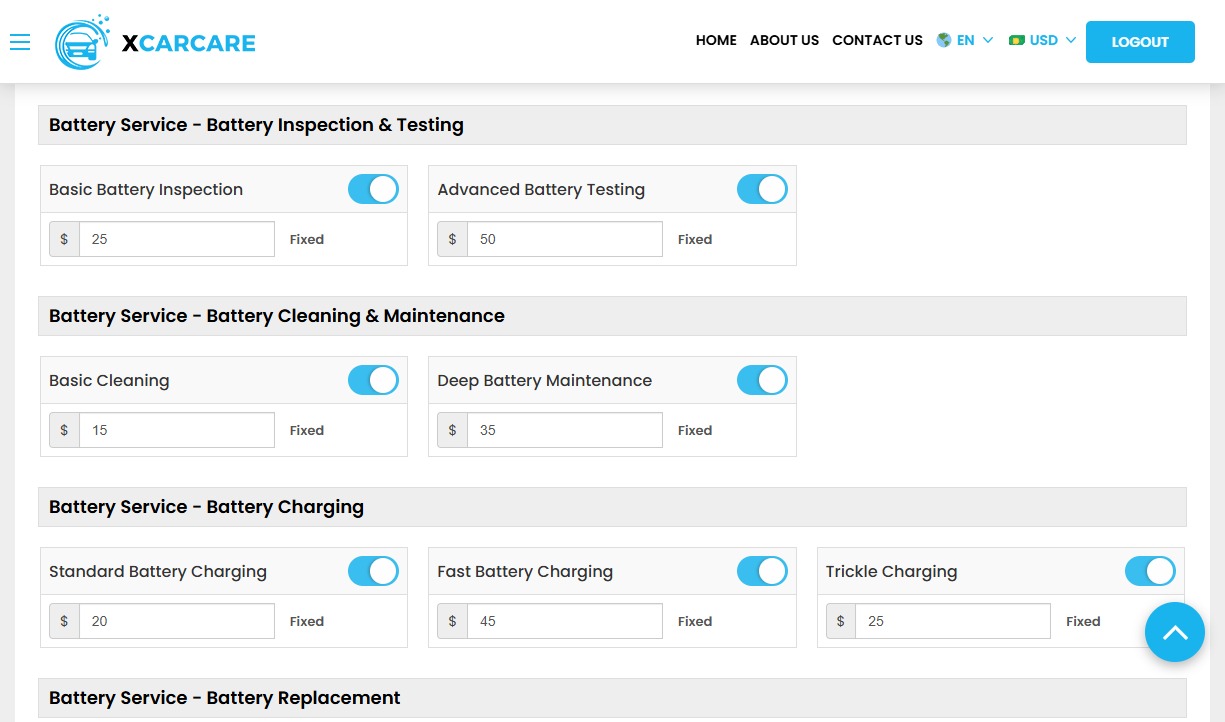This screenshot has width=1225, height=722.
Task: Click 'Fixed' label beside Trickle Charging price
Action: [x=1083, y=621]
